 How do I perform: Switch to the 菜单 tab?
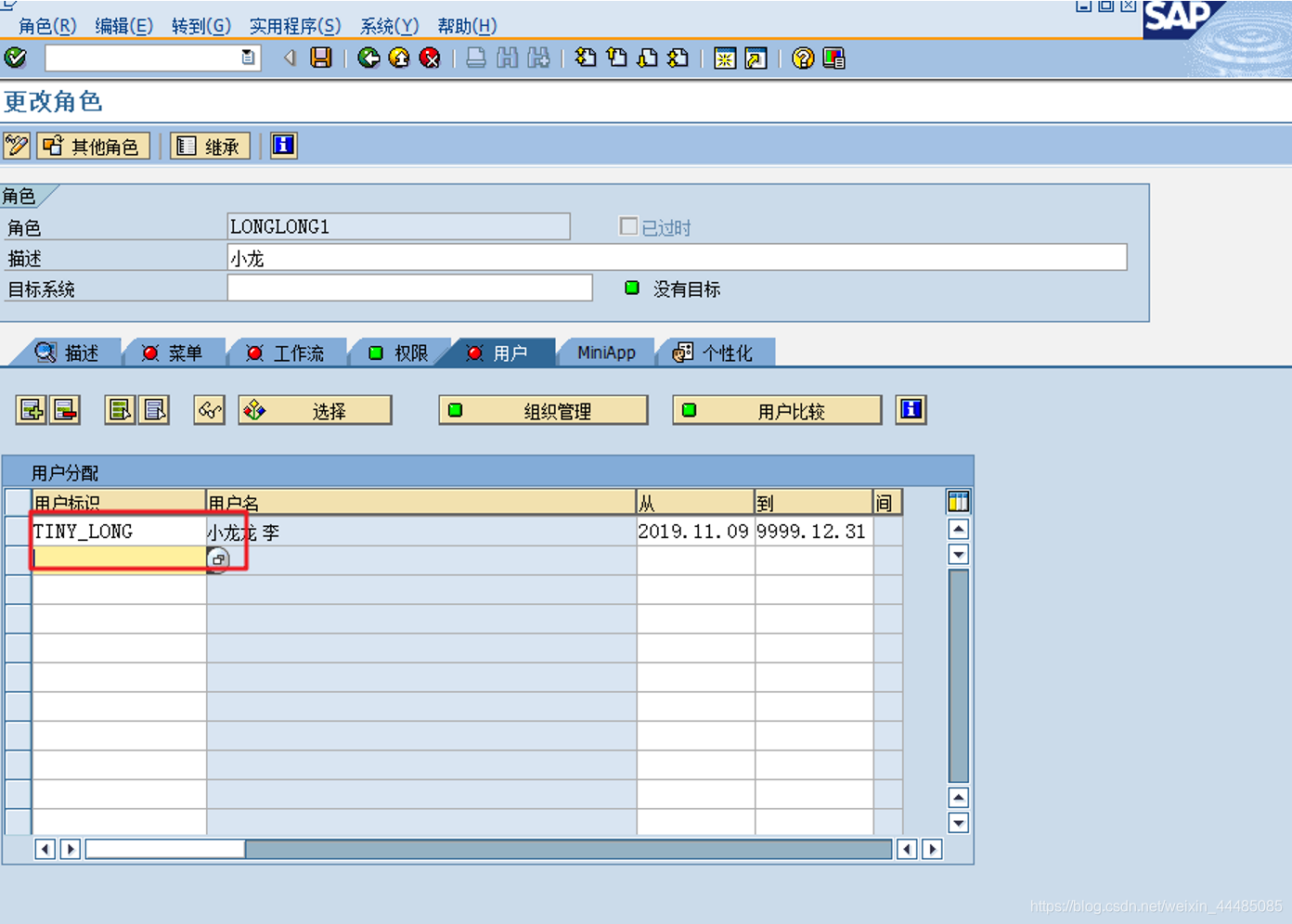point(173,353)
